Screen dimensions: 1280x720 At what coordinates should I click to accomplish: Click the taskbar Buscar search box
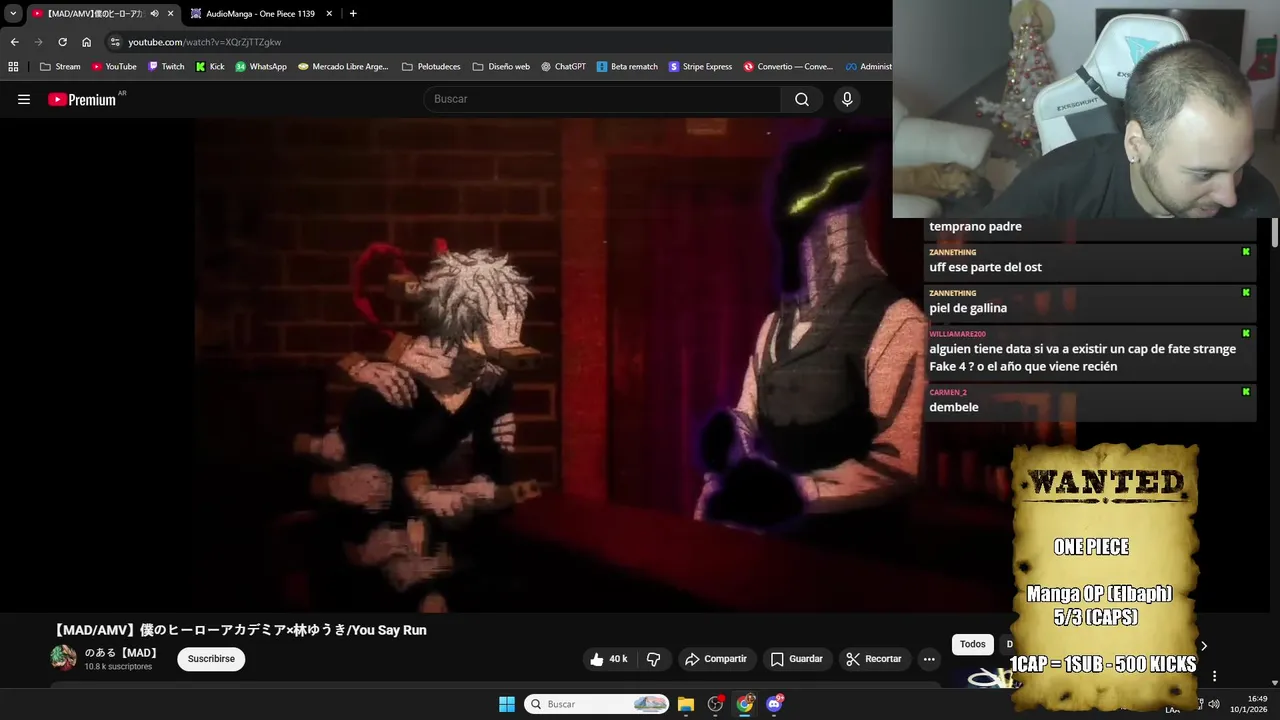[x=597, y=704]
